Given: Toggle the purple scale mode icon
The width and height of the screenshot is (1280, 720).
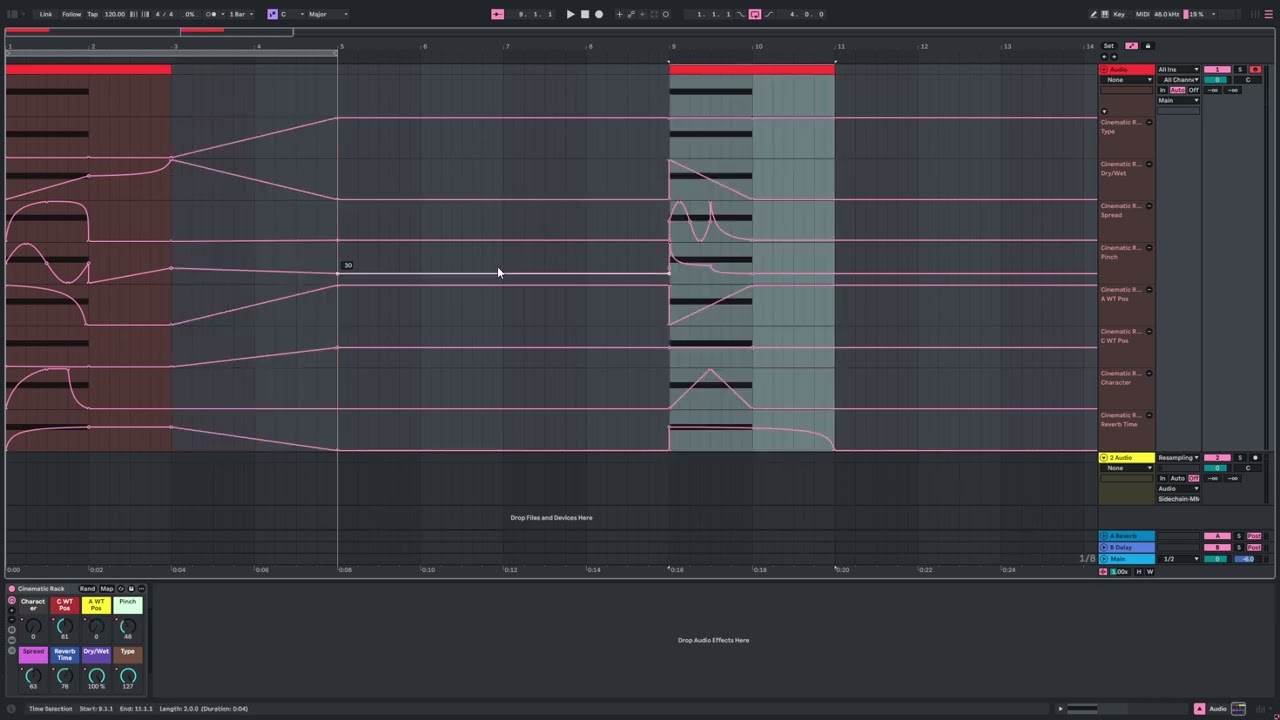Looking at the screenshot, I should [272, 14].
